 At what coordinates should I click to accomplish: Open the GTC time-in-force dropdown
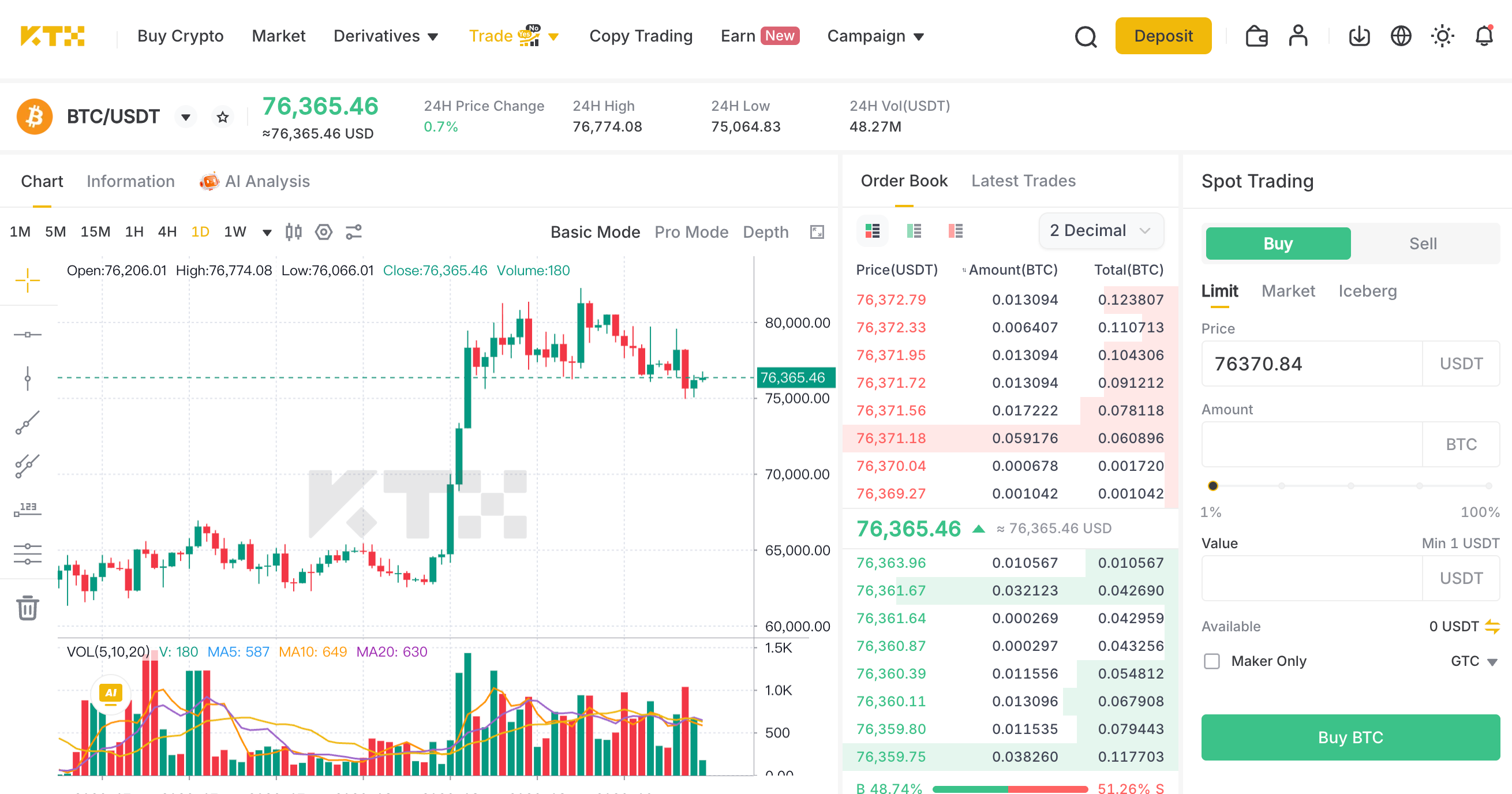pyautogui.click(x=1474, y=661)
